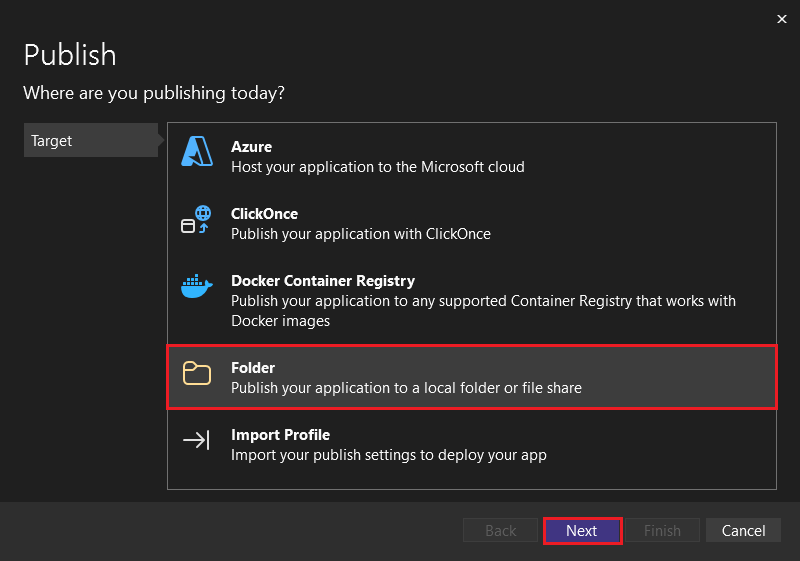Choose the Import Profile title
The image size is (800, 561).
click(281, 435)
